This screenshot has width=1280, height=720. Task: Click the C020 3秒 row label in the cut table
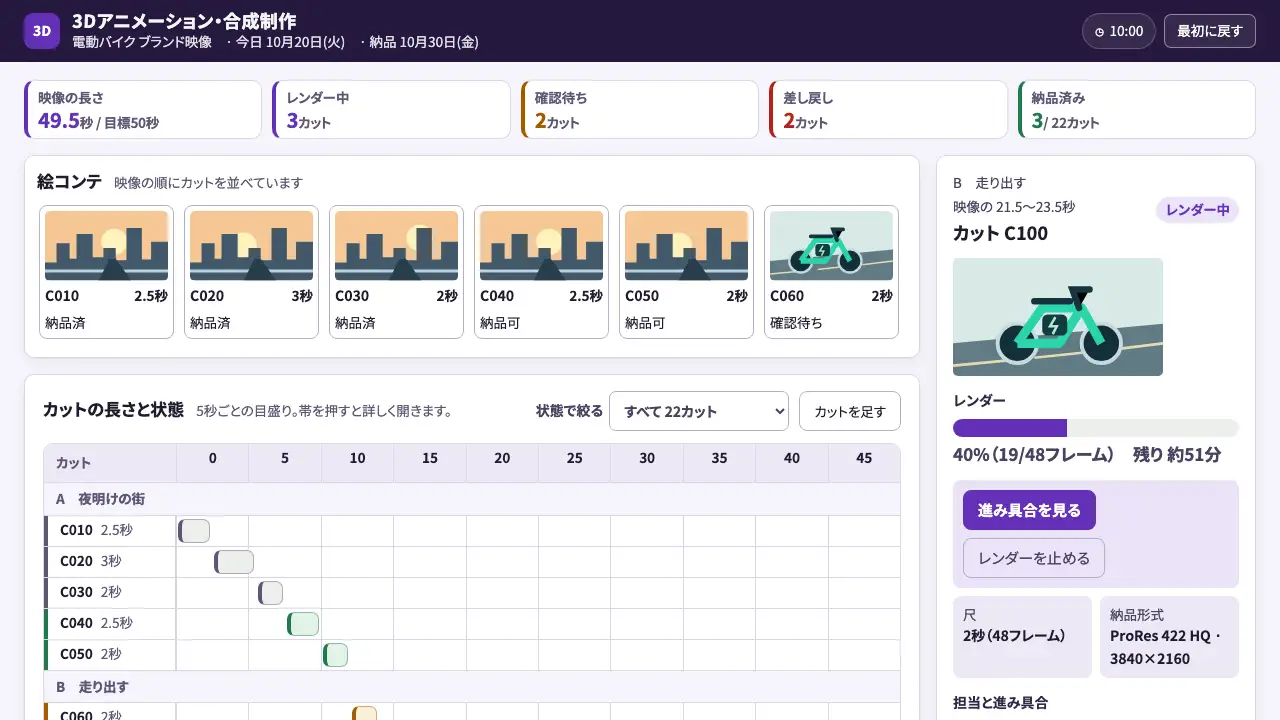[110, 562]
